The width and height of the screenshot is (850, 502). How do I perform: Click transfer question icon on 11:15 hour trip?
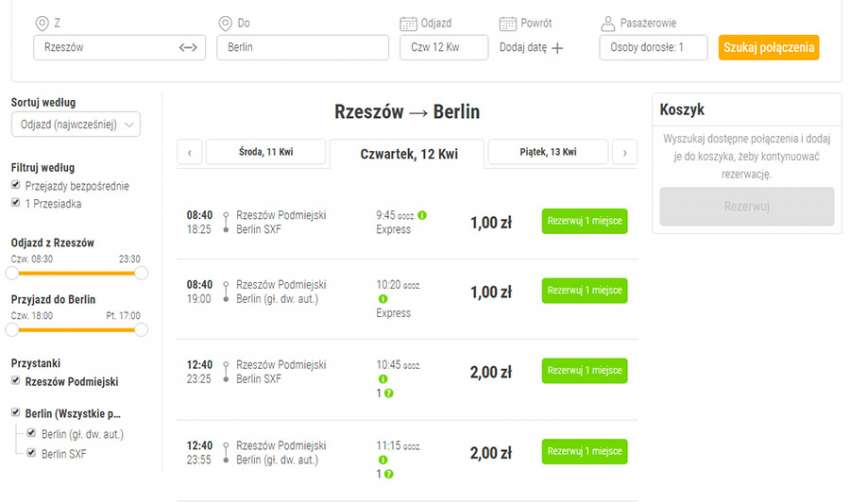click(x=388, y=473)
